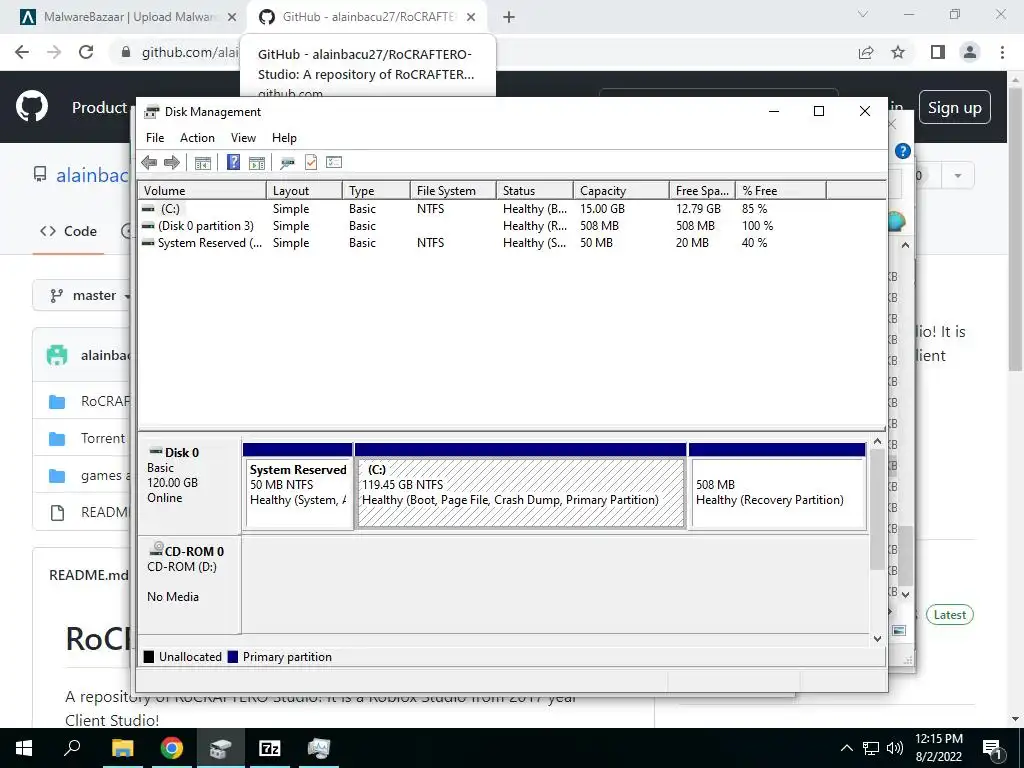This screenshot has width=1024, height=768.
Task: Sort by Capacity column header
Action: pos(621,191)
